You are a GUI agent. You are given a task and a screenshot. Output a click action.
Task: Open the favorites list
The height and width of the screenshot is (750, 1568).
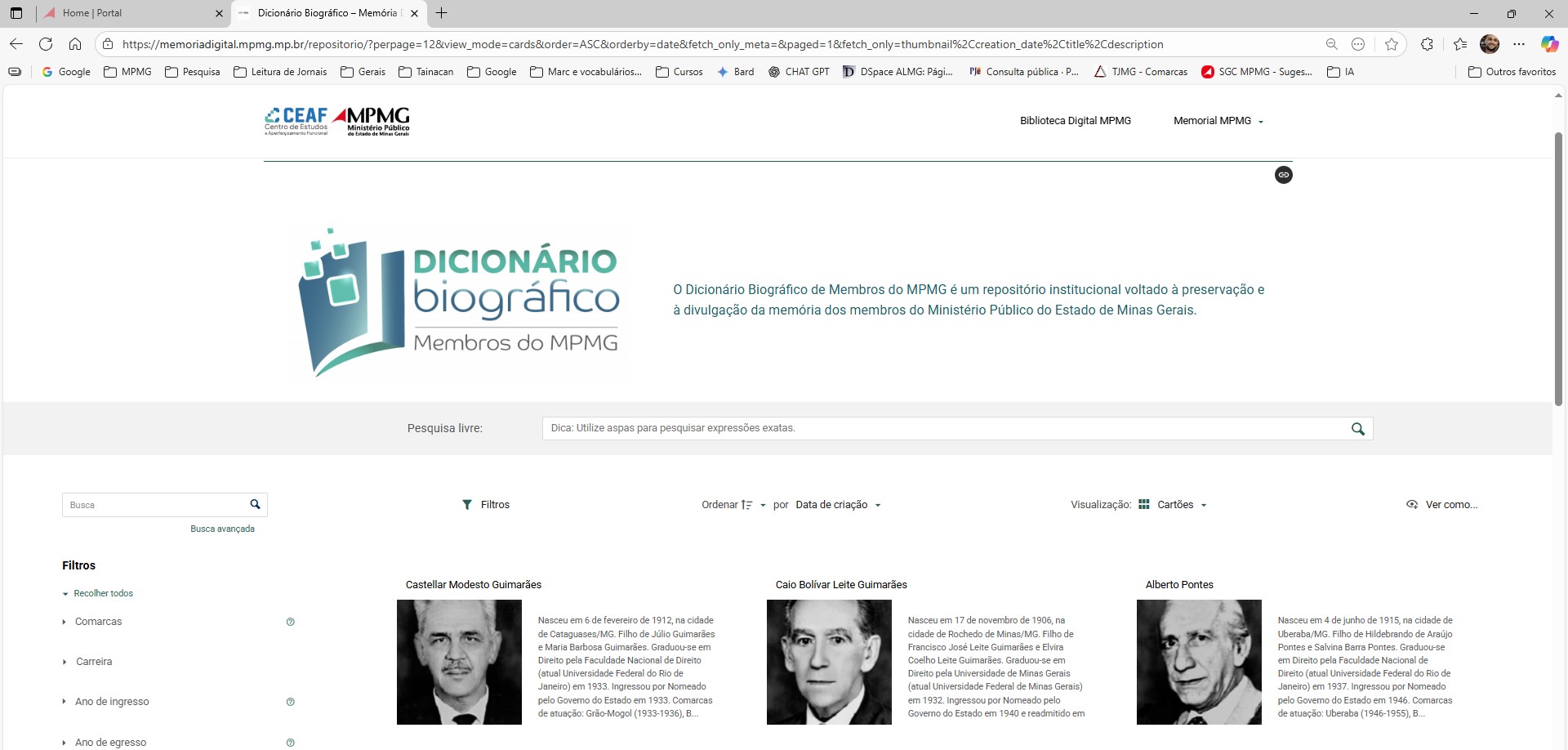click(x=1460, y=44)
